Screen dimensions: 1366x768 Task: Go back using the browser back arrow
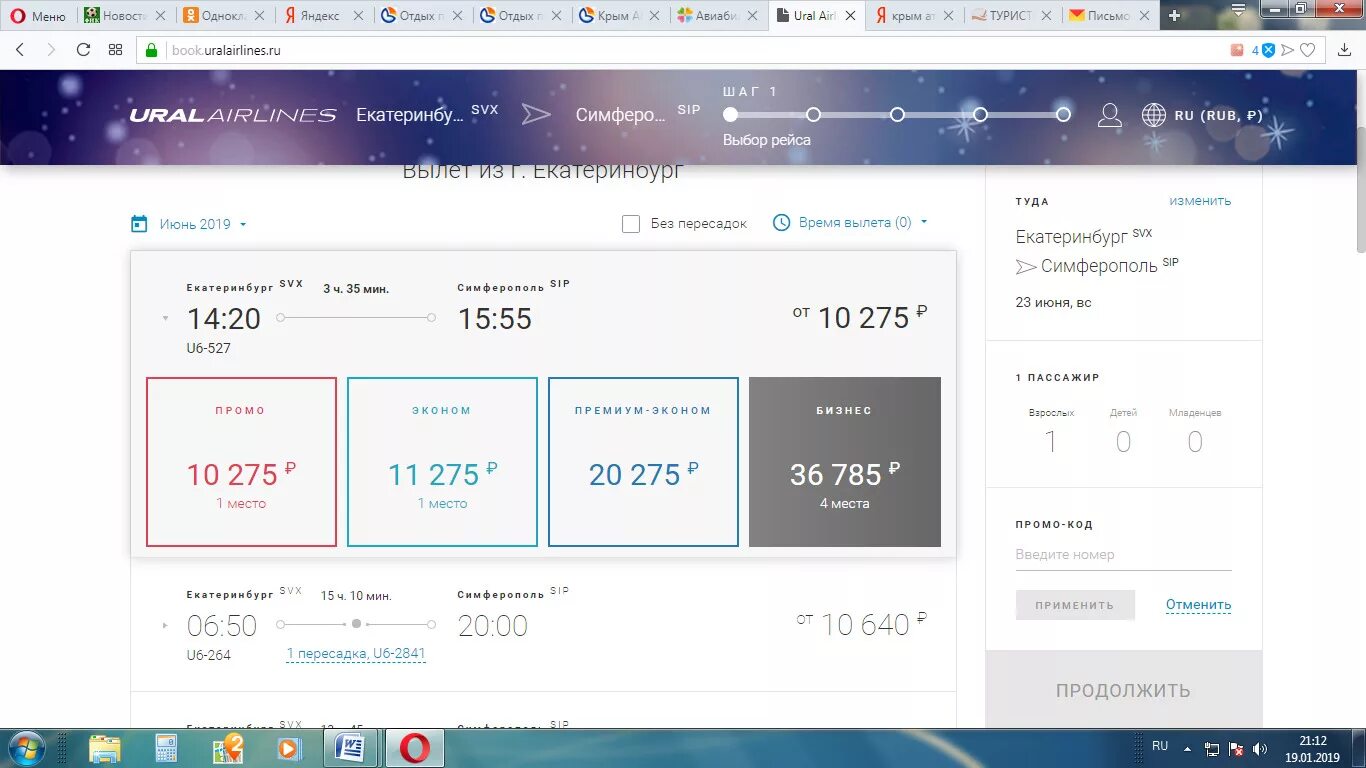pyautogui.click(x=20, y=50)
